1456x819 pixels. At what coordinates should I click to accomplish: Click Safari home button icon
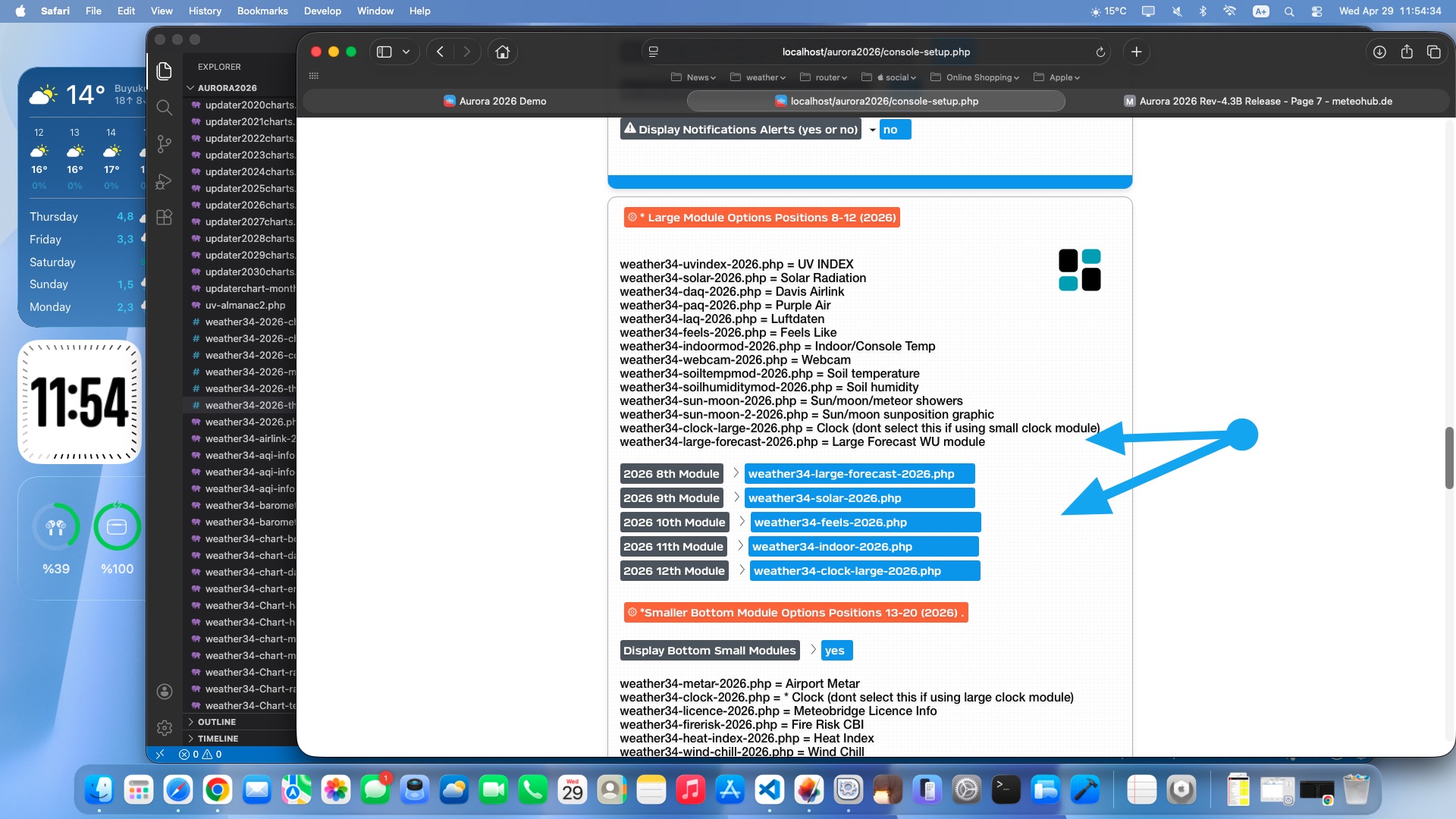pyautogui.click(x=502, y=52)
